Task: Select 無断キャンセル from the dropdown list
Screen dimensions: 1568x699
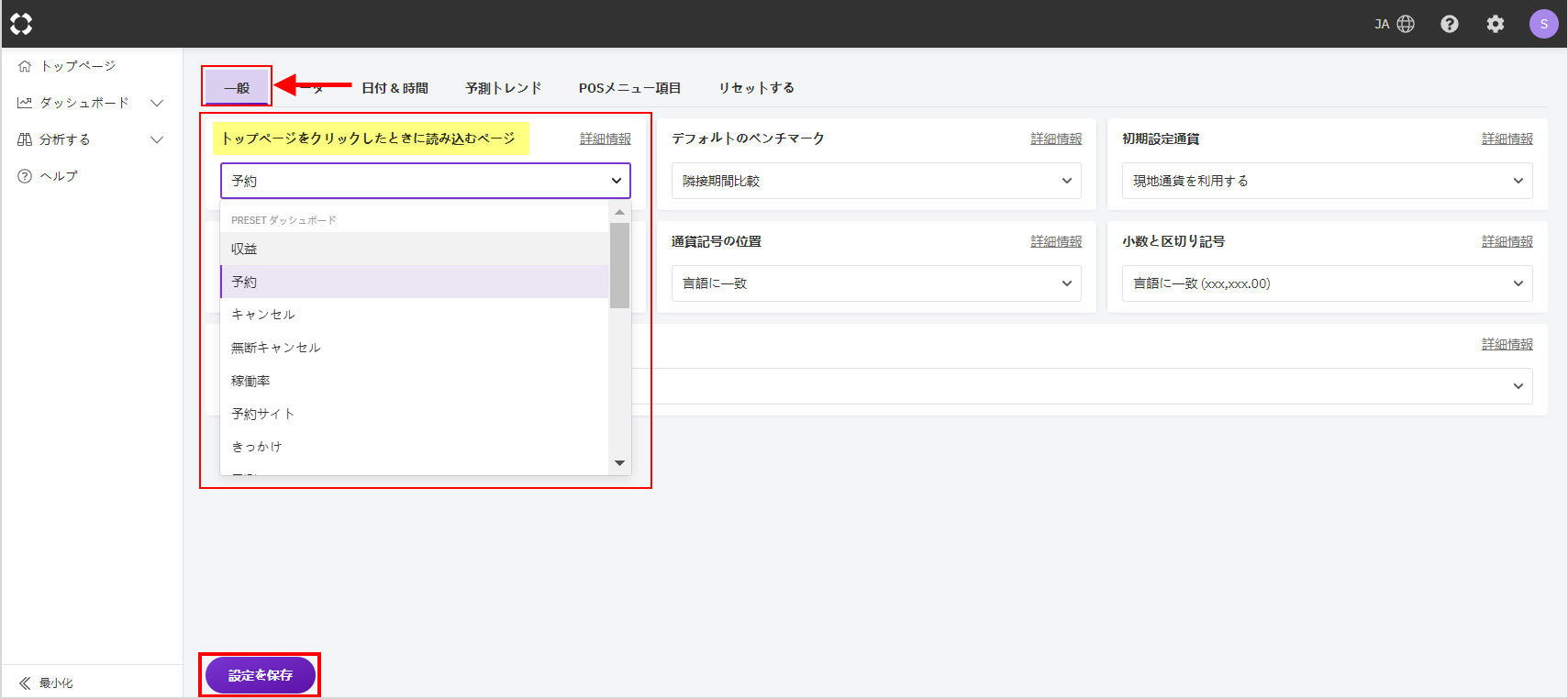Action: tap(415, 348)
